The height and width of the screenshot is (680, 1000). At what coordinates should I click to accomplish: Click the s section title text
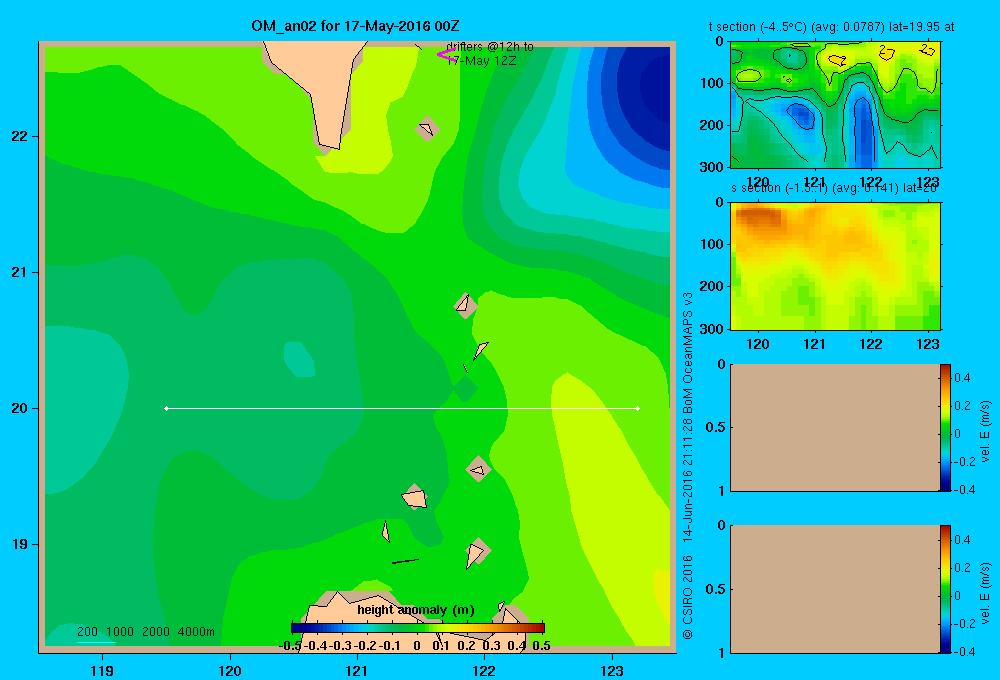[835, 188]
